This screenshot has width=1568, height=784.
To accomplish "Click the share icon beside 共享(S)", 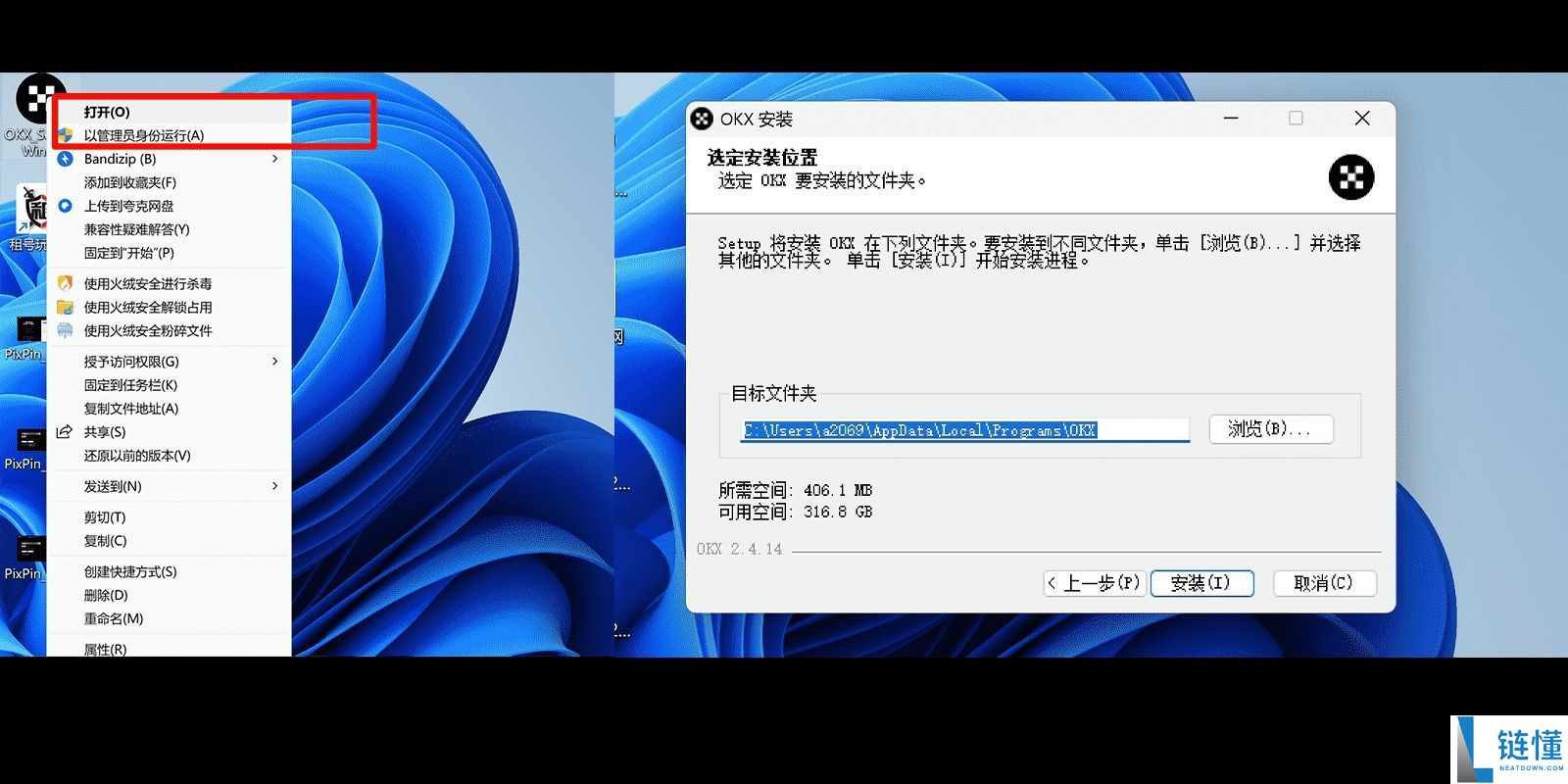I will click(66, 431).
